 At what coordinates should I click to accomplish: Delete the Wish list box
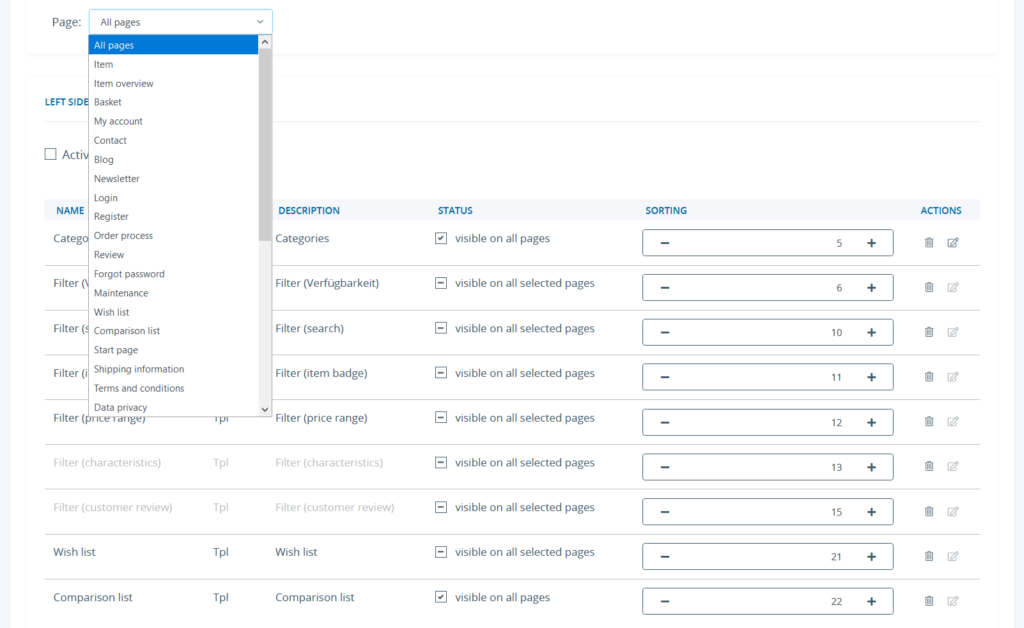(928, 556)
